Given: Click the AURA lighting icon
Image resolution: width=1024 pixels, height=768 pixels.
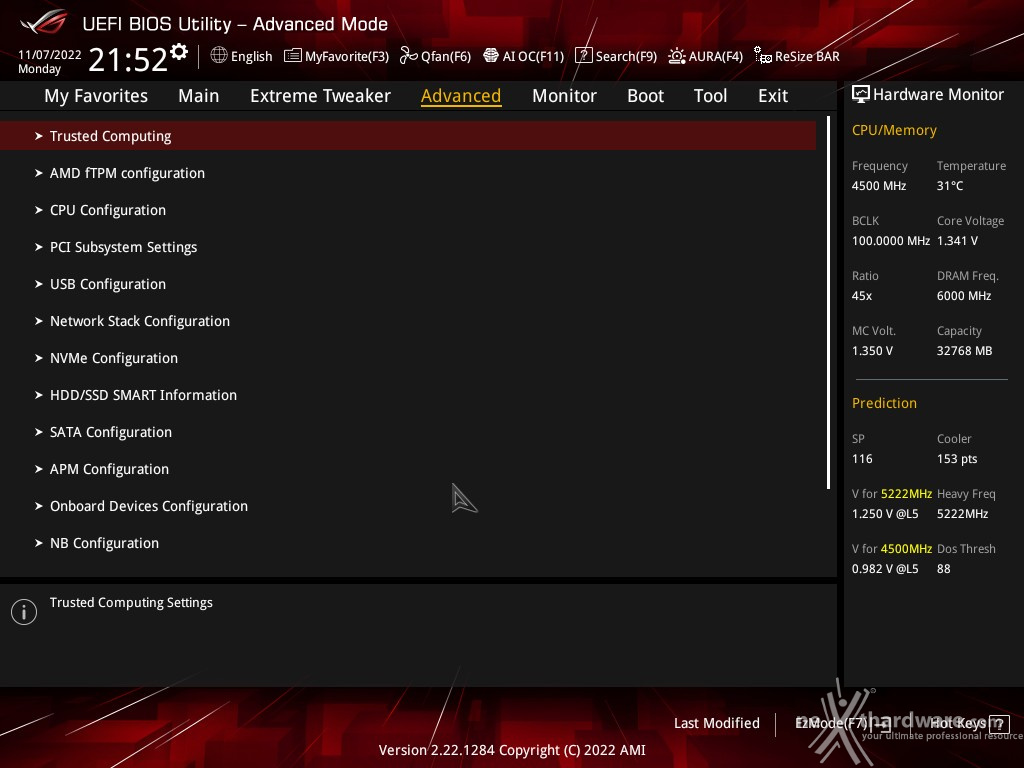Looking at the screenshot, I should 677,56.
